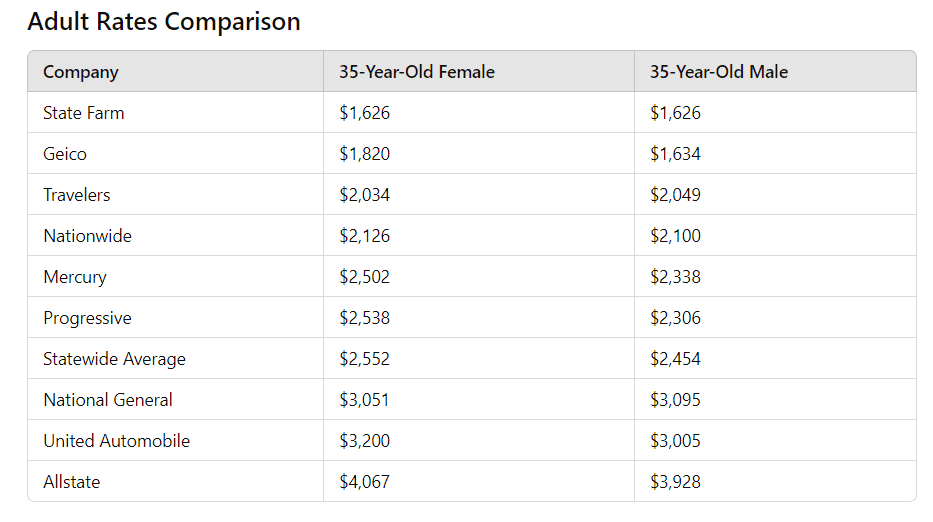Screen dimensions: 933x522
Task: Click the Nationwide company cell
Action: [x=87, y=236]
